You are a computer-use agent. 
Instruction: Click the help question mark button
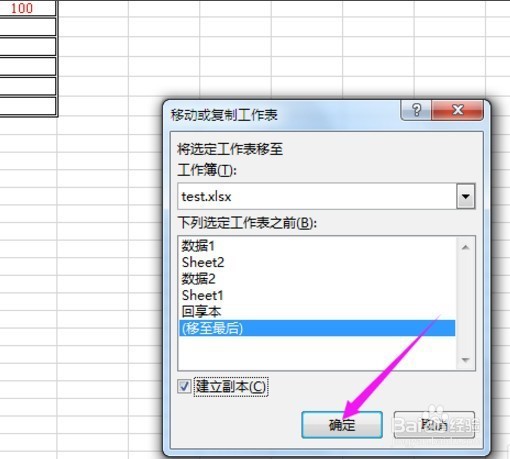[416, 110]
